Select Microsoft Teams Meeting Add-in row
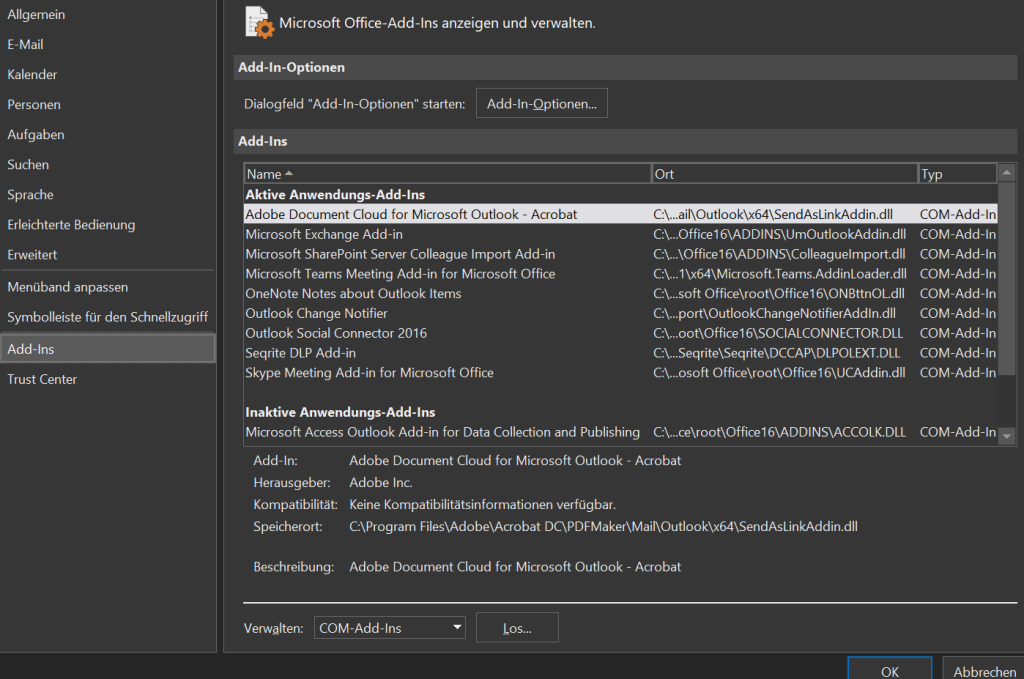This screenshot has width=1024, height=679. click(x=620, y=274)
